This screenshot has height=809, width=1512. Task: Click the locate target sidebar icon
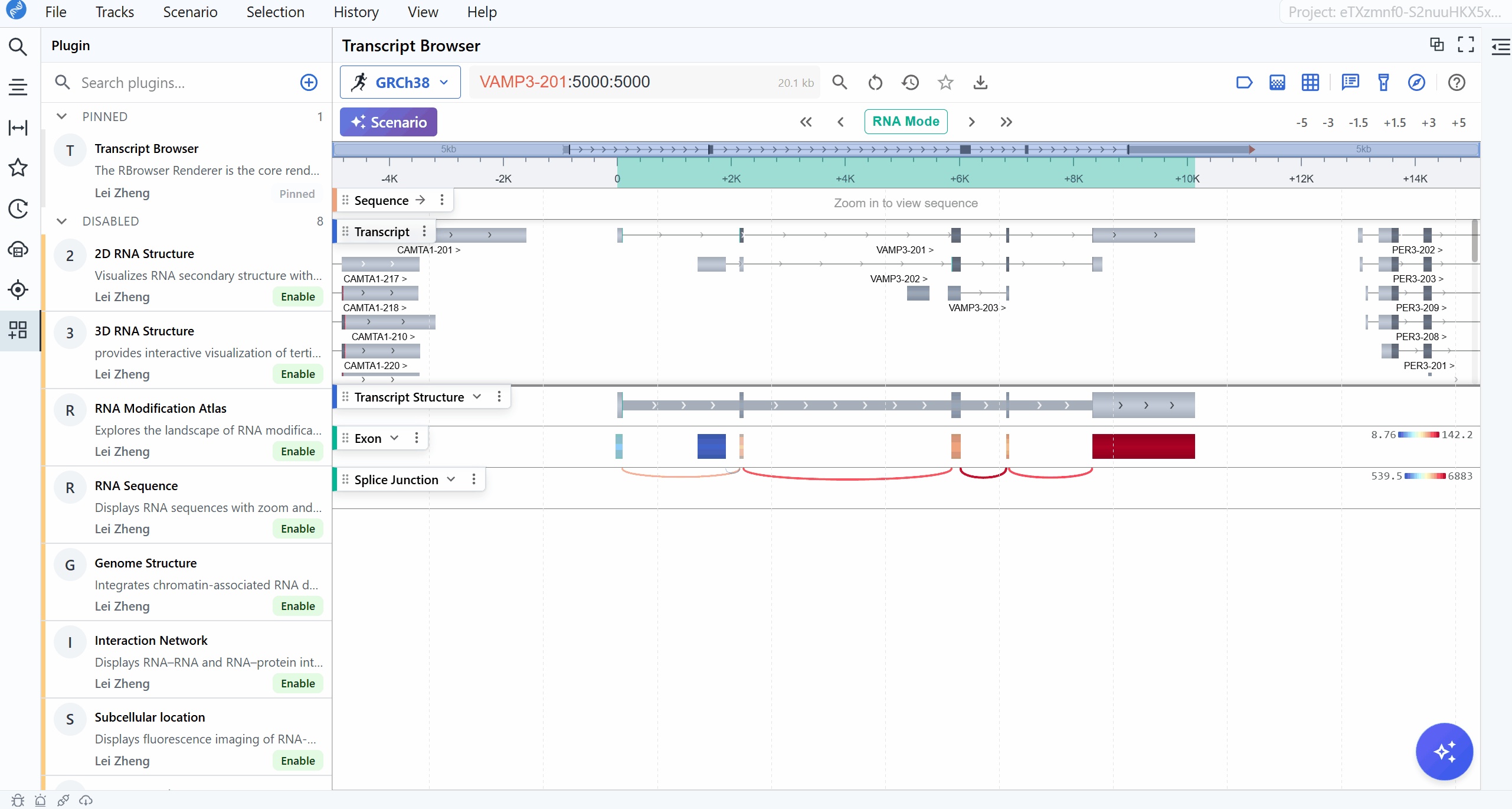(18, 289)
